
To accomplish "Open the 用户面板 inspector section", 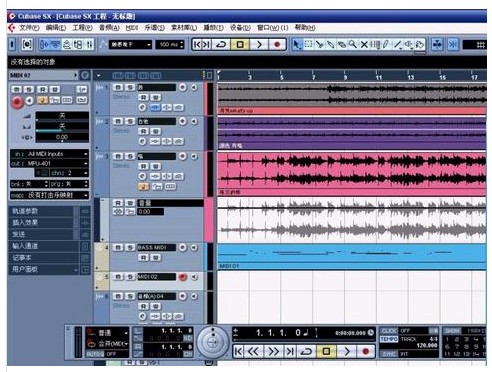I will (49, 269).
